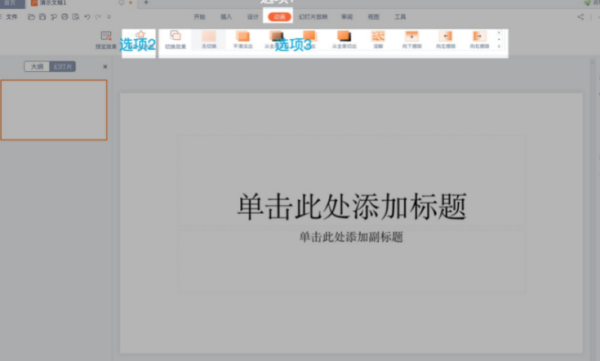This screenshot has height=361, width=600.
Task: Select the 溶解 dissolve transition
Action: pos(378,40)
